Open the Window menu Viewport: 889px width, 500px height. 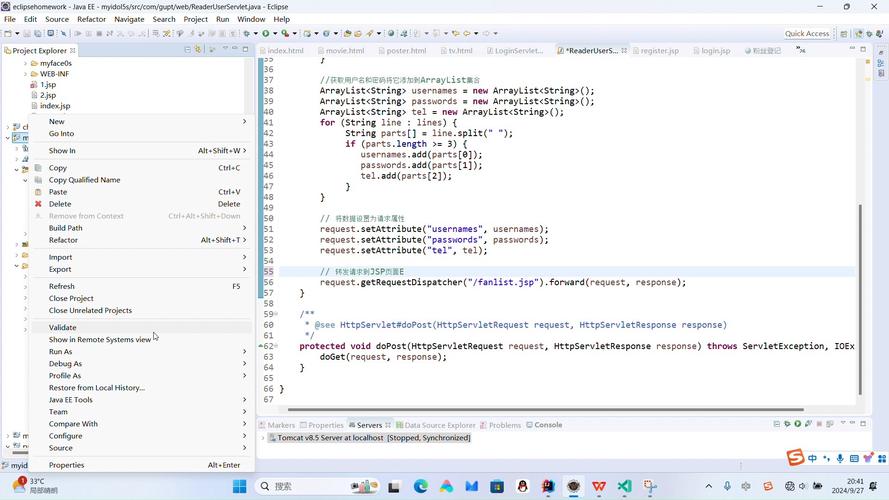[x=251, y=19]
